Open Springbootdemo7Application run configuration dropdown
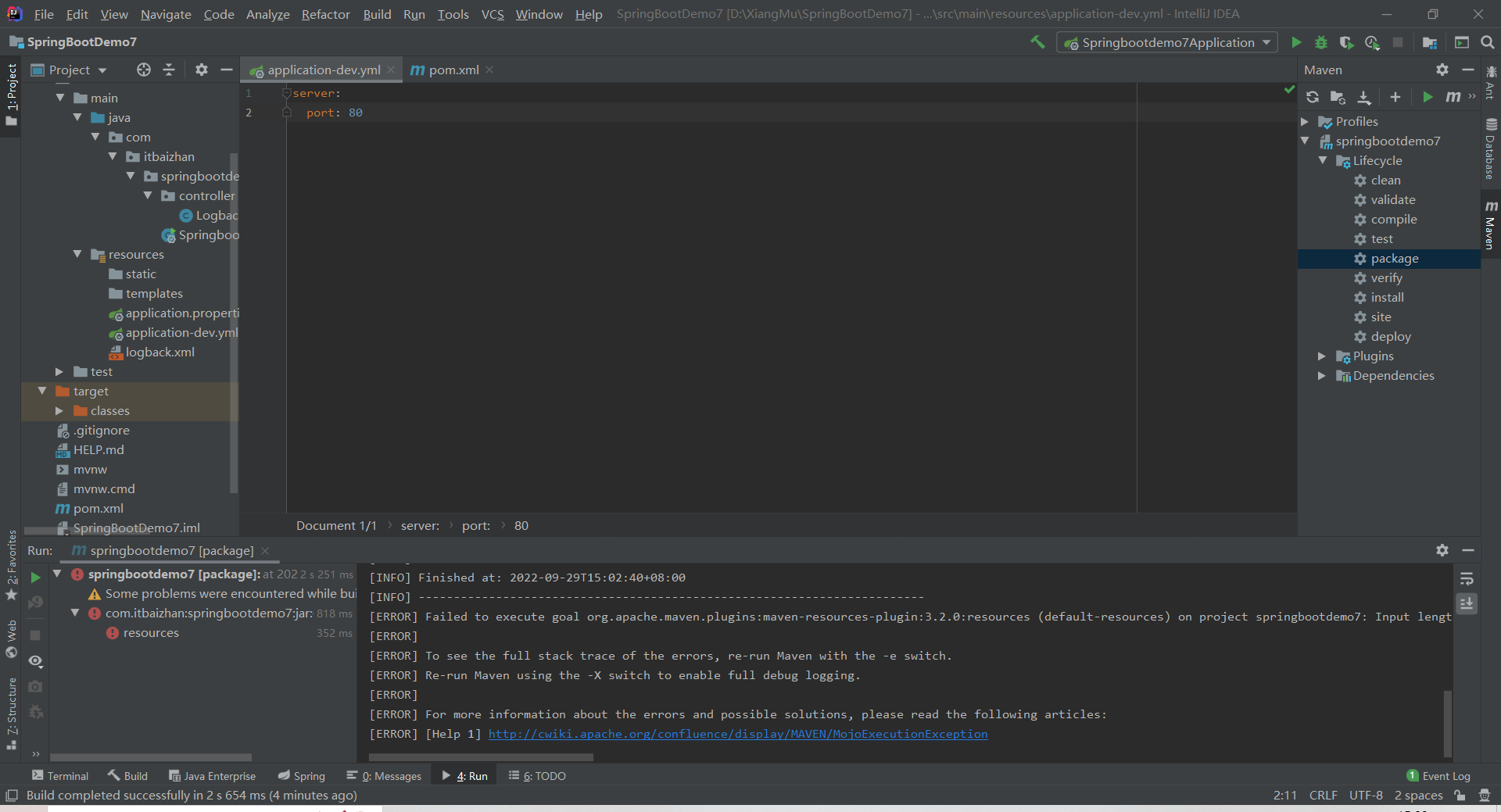1501x812 pixels. (1167, 42)
